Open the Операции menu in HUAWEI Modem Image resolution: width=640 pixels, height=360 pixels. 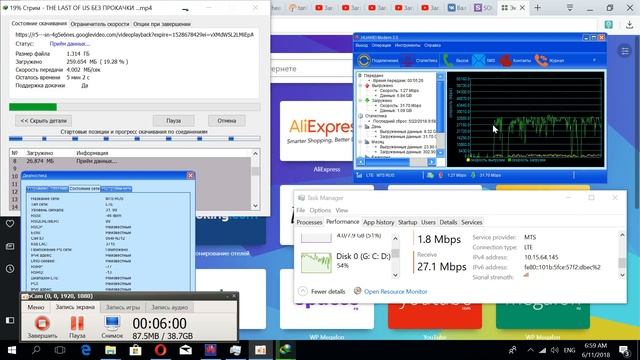pos(381,45)
